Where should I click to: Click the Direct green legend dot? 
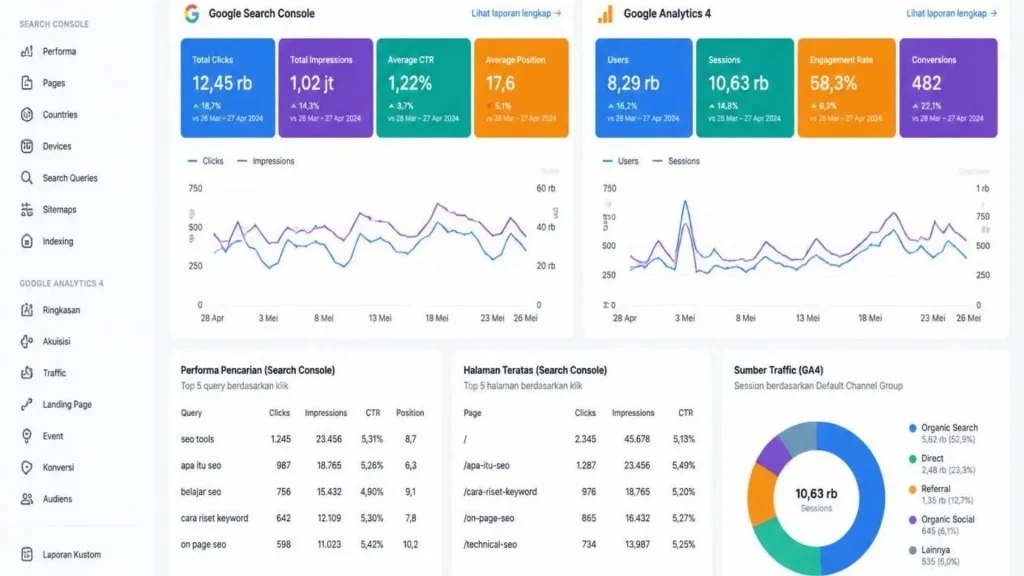(912, 459)
